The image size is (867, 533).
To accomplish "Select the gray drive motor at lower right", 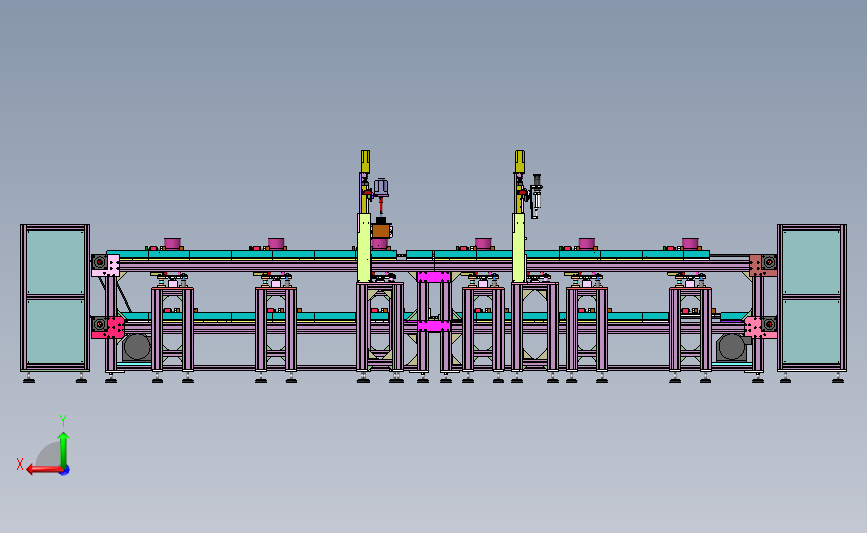I will (731, 347).
